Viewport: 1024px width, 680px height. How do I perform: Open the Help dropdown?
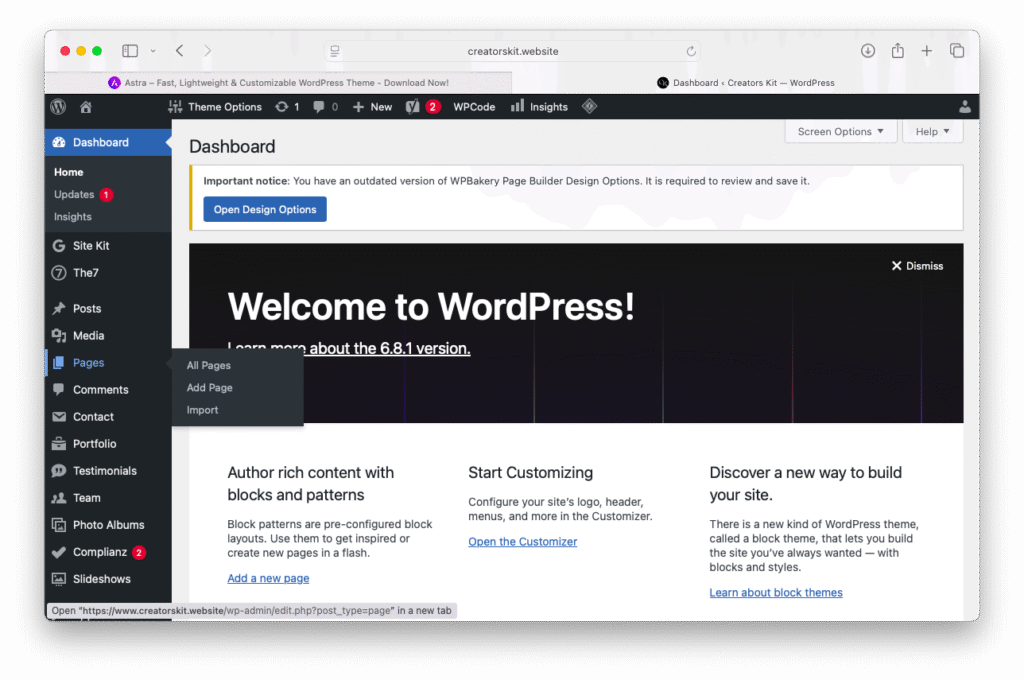pos(932,131)
